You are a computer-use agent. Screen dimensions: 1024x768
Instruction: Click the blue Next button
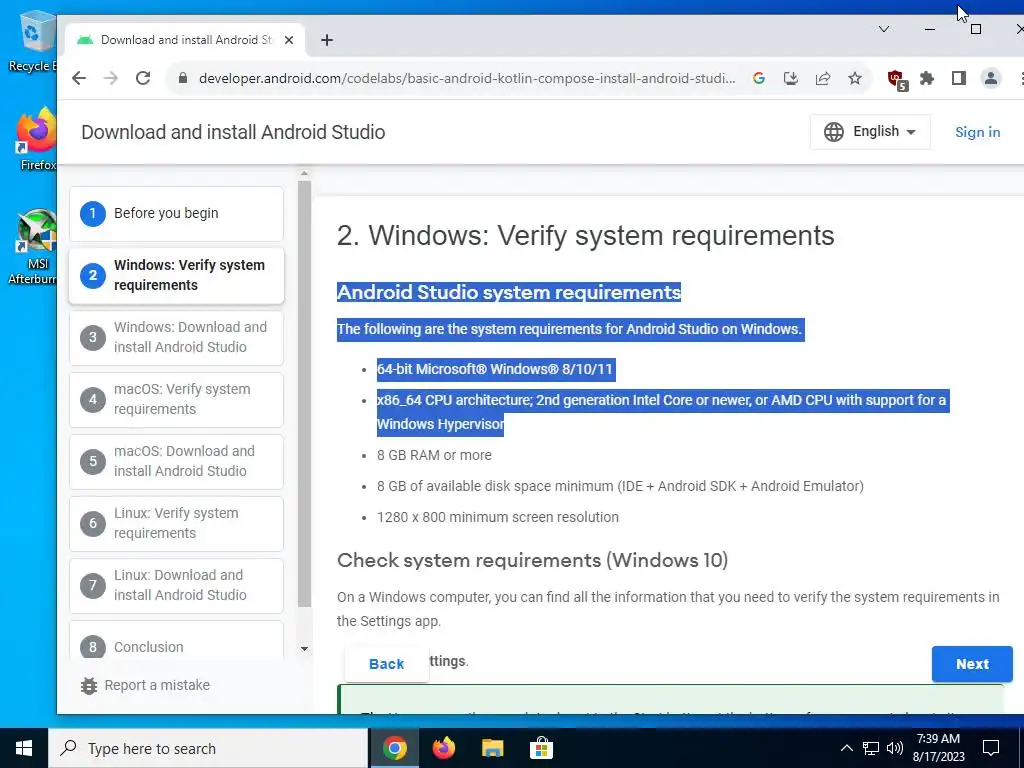tap(972, 664)
